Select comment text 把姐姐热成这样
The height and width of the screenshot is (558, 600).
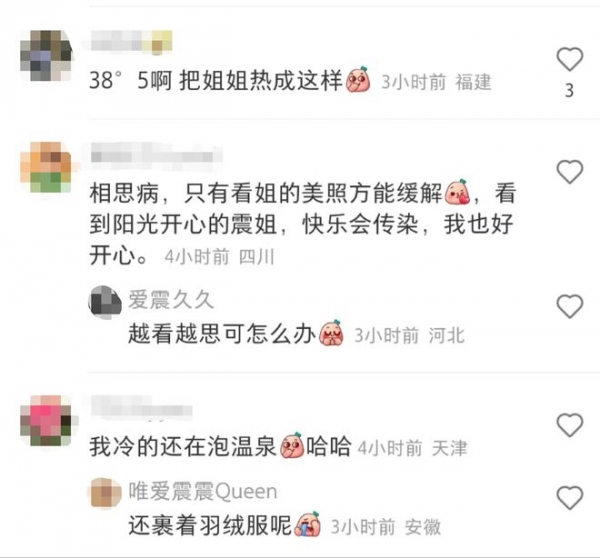[x=261, y=81]
